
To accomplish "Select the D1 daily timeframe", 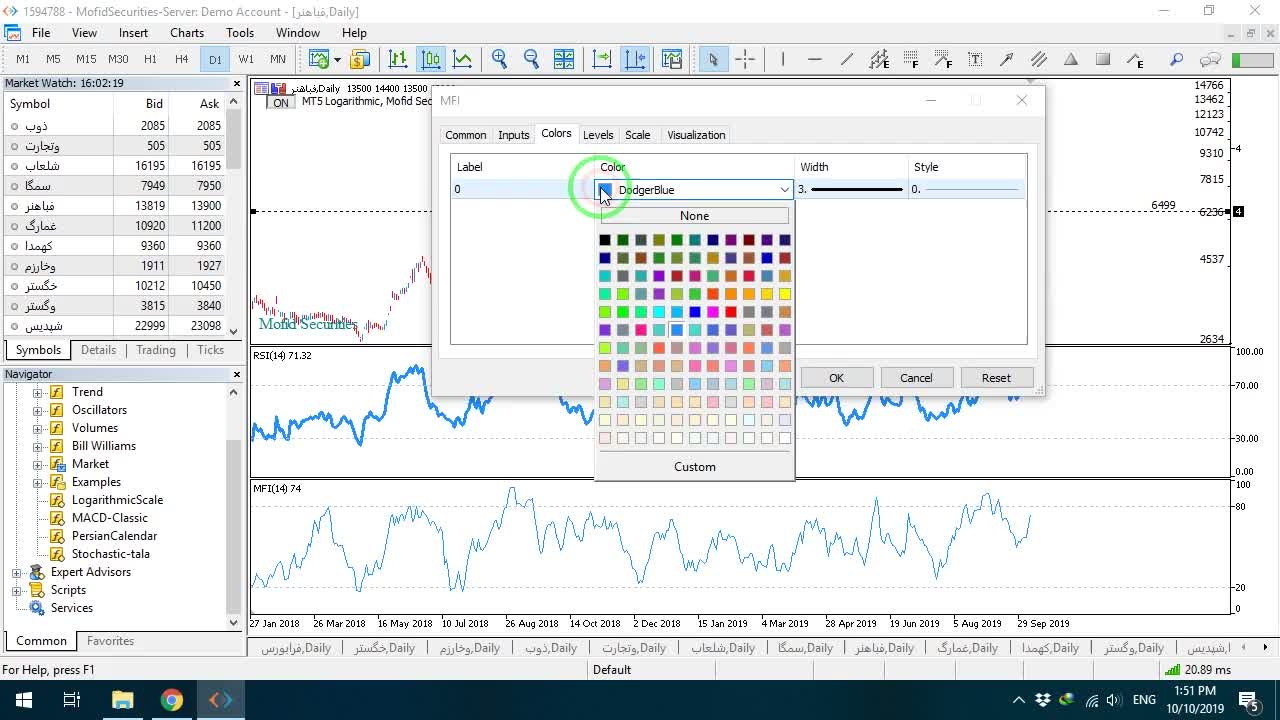I will point(215,59).
